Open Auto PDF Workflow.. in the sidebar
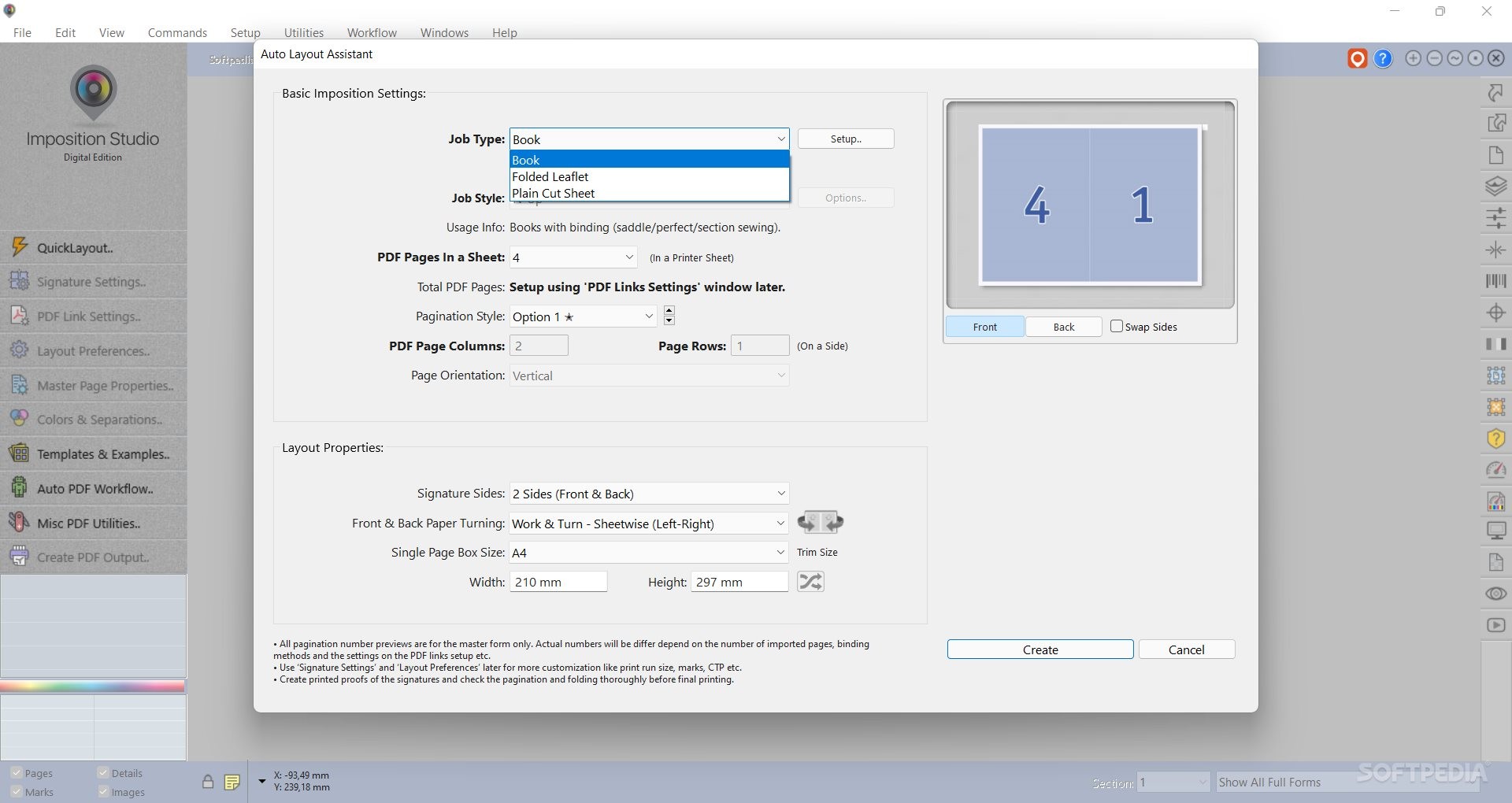The image size is (1512, 803). click(x=94, y=489)
